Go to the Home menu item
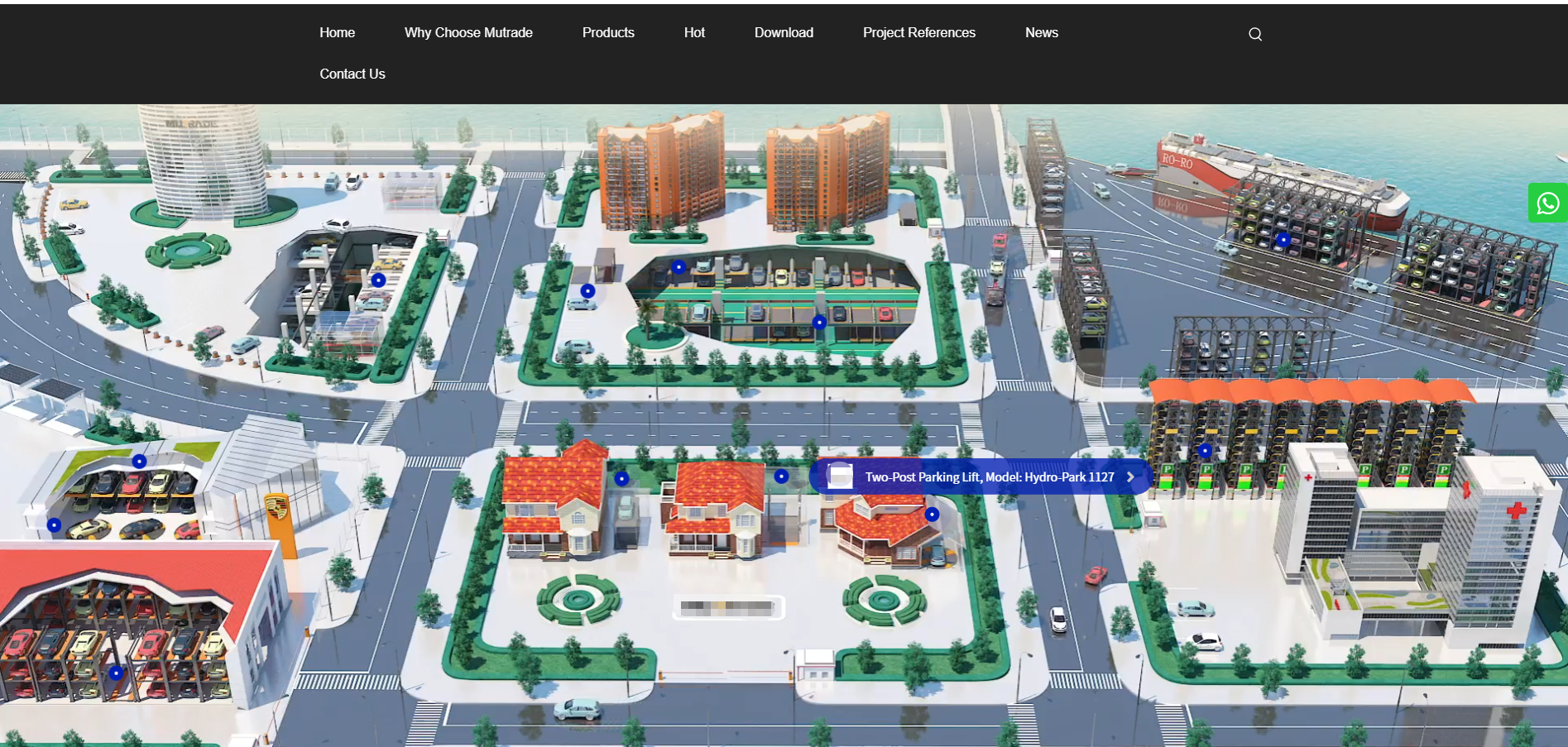Viewport: 1568px width, 747px height. (x=337, y=33)
